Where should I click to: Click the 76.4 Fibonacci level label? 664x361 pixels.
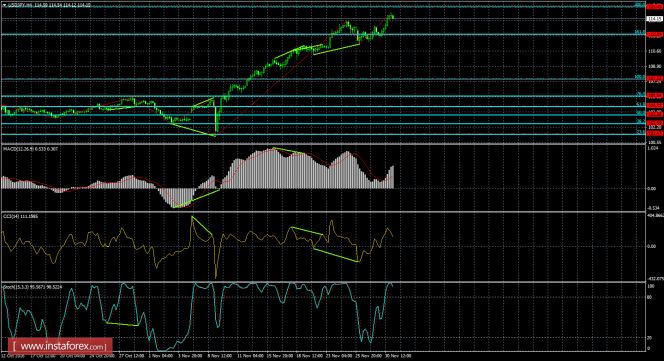coord(641,94)
